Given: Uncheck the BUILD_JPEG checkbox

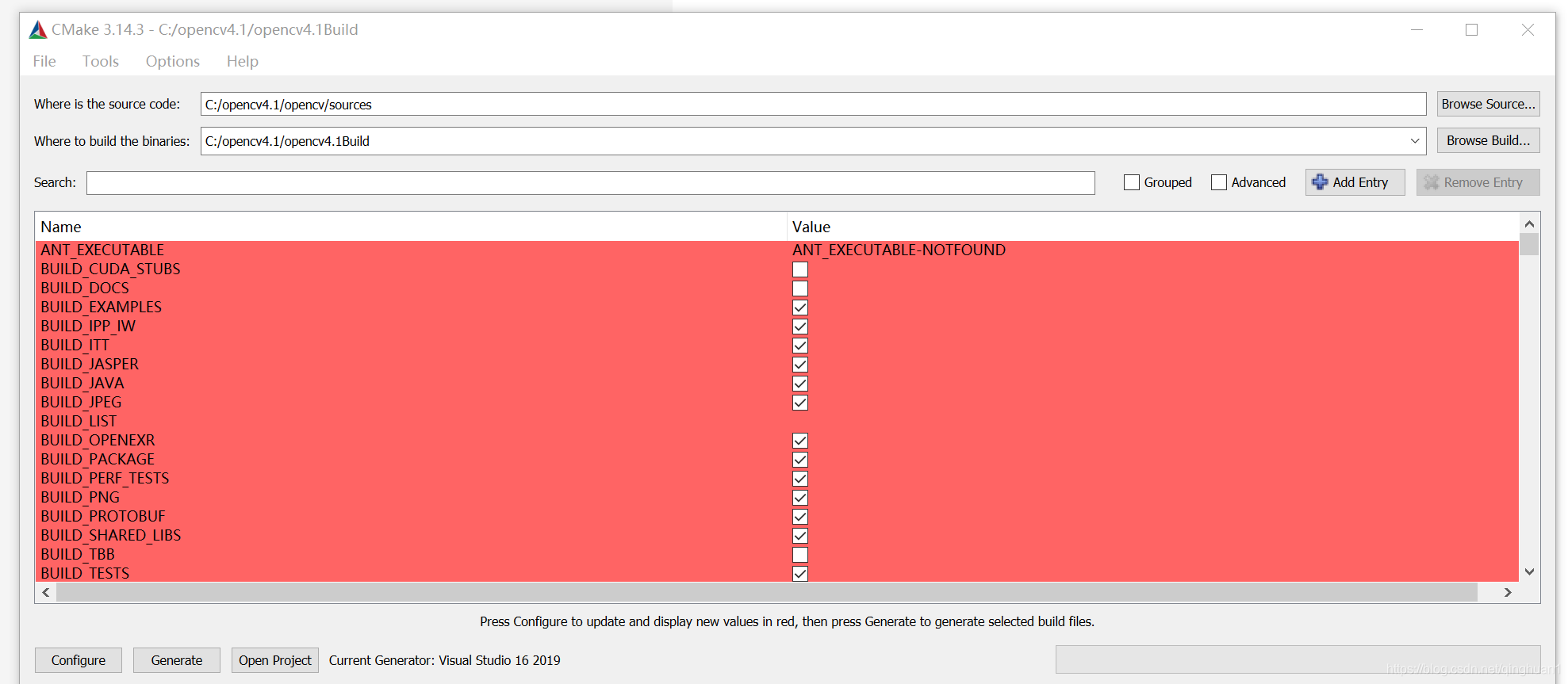Looking at the screenshot, I should click(x=800, y=403).
